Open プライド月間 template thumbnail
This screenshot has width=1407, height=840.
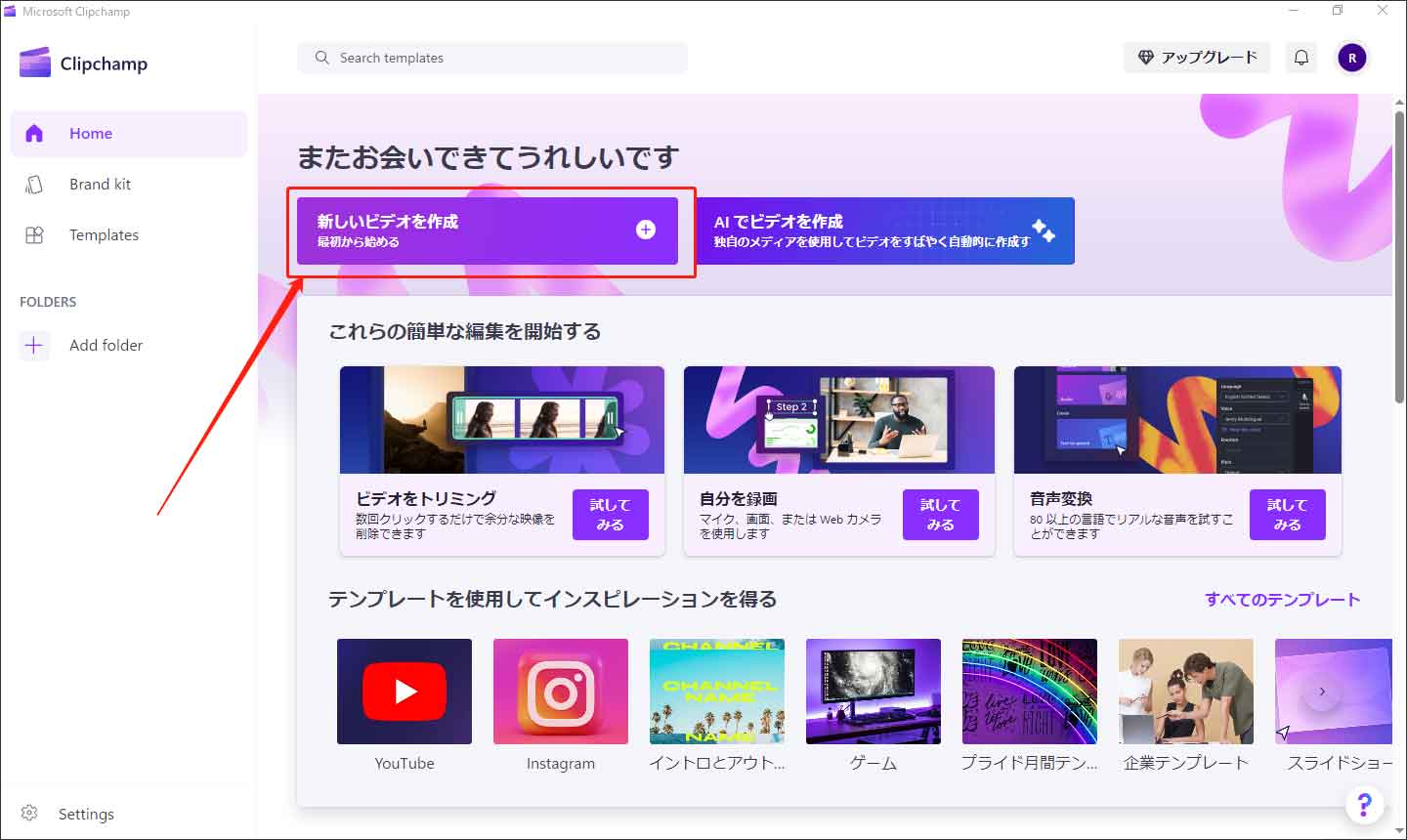(x=1030, y=692)
